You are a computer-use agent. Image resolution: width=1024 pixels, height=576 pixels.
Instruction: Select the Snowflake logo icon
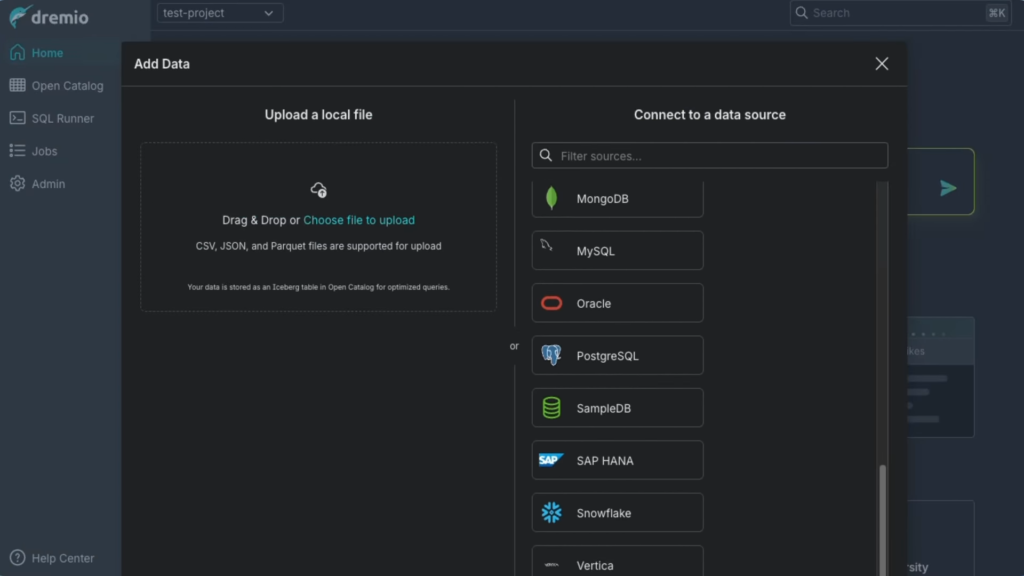pos(552,513)
